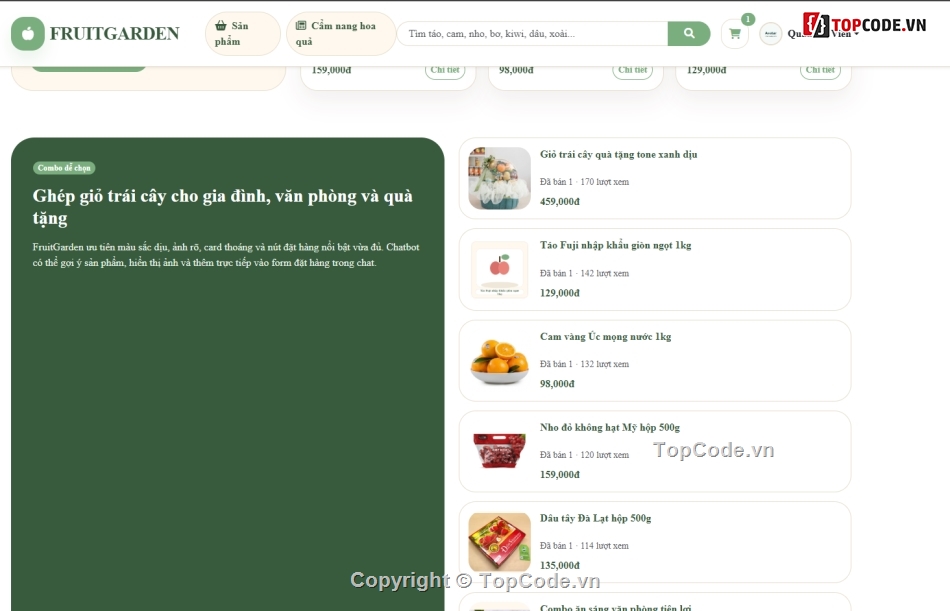Open Nho đỏ không hạt Mỹ link
Viewport: 950px width, 611px height.
[610, 427]
